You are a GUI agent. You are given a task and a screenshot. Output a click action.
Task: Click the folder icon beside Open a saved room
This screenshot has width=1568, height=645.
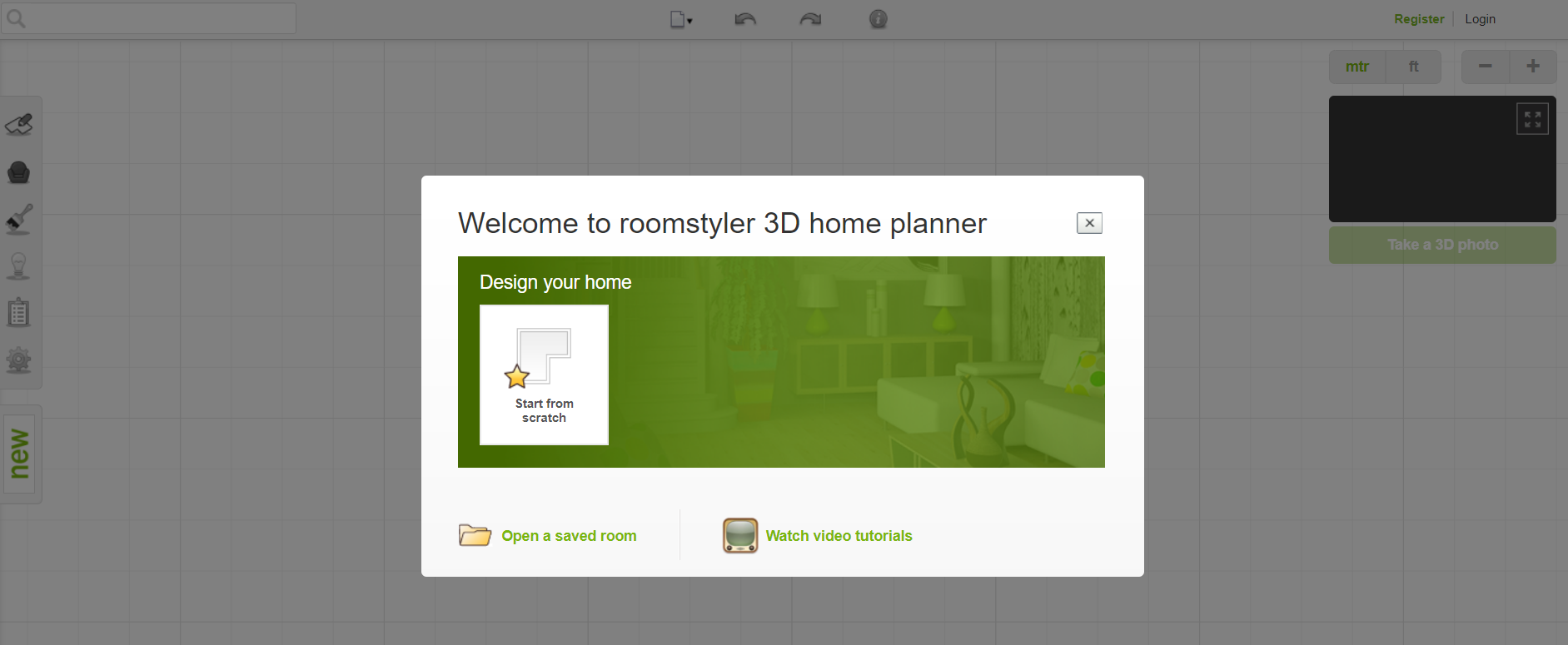pyautogui.click(x=475, y=535)
